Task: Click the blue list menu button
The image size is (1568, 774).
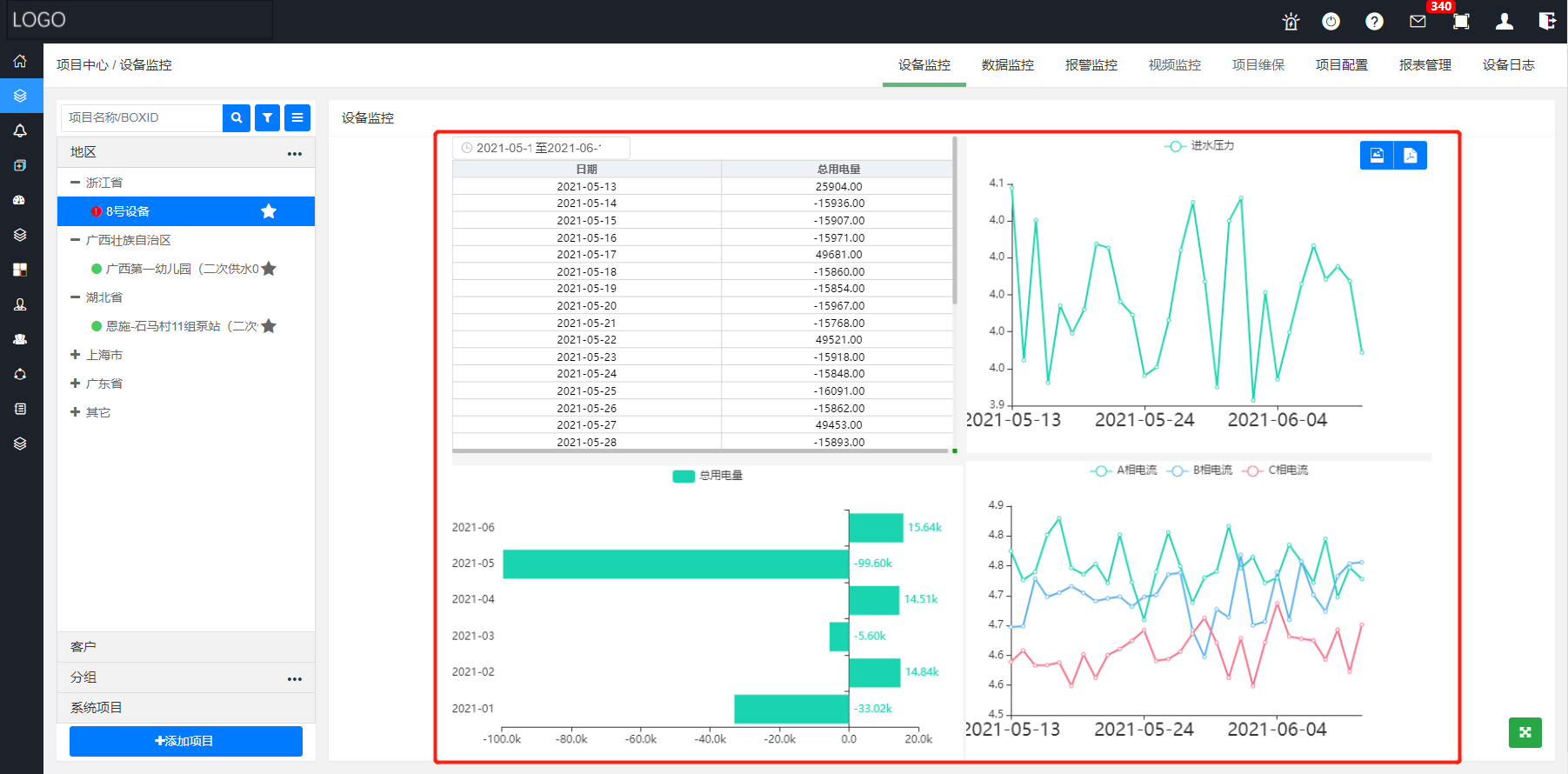Action: (297, 117)
